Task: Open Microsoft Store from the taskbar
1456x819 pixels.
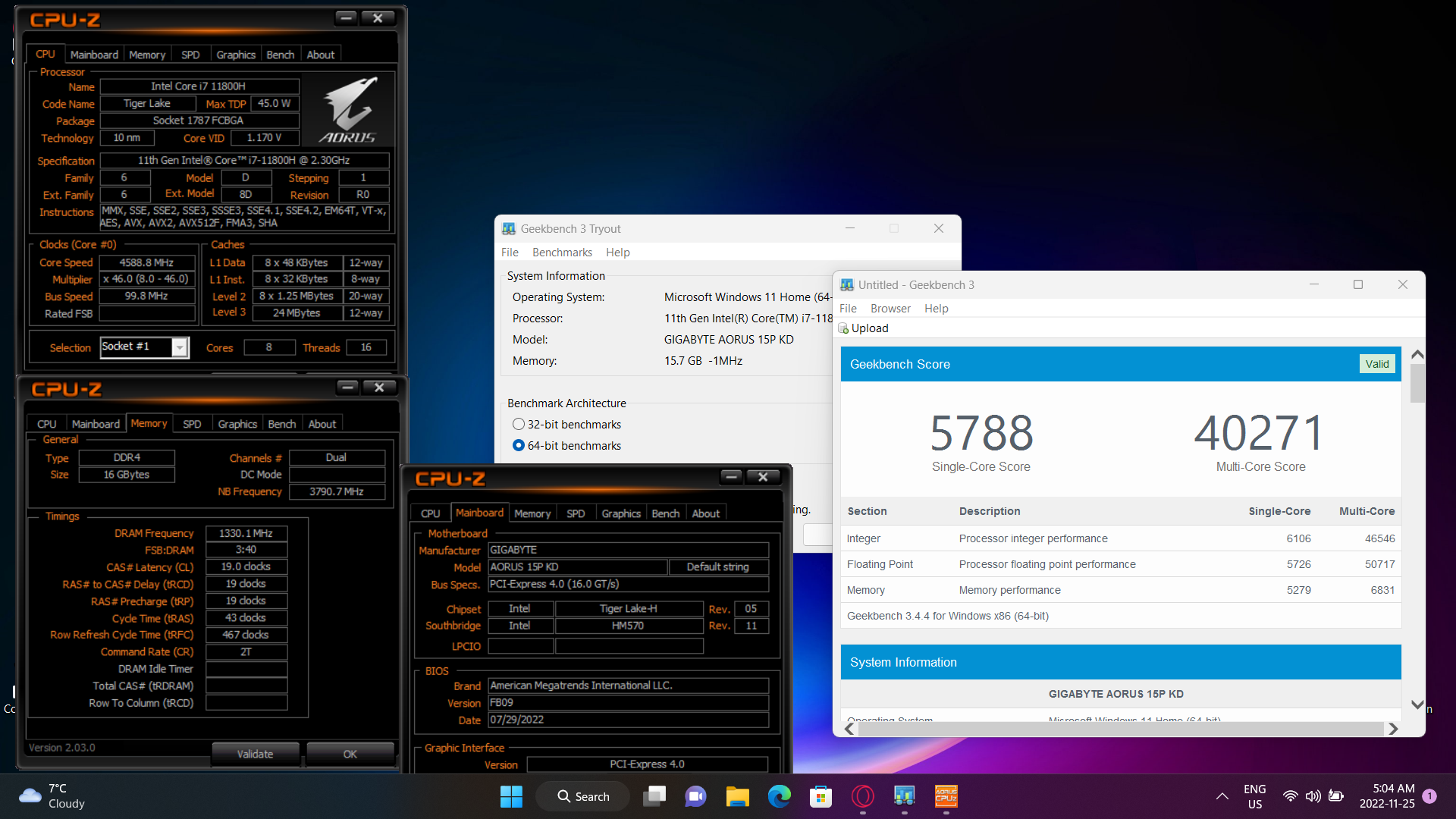Action: 821,796
